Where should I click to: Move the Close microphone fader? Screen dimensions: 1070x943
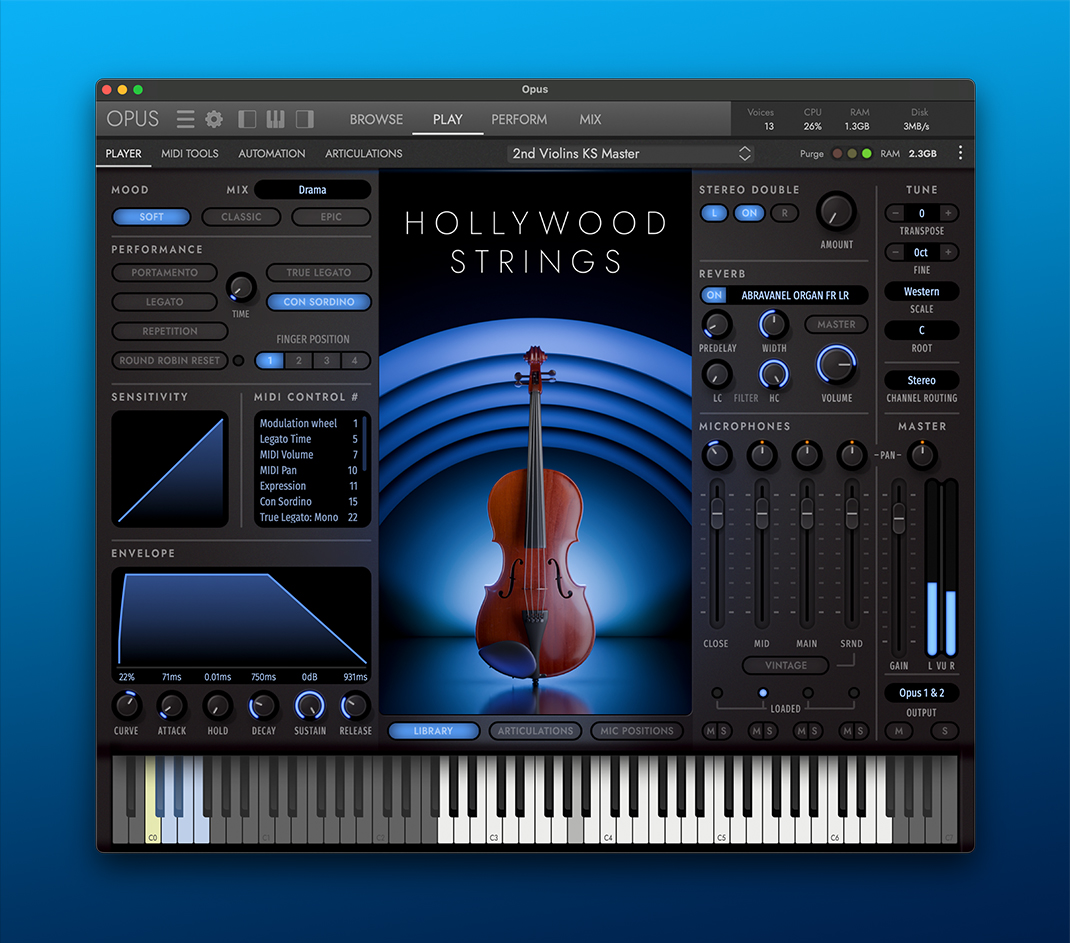pyautogui.click(x=717, y=513)
